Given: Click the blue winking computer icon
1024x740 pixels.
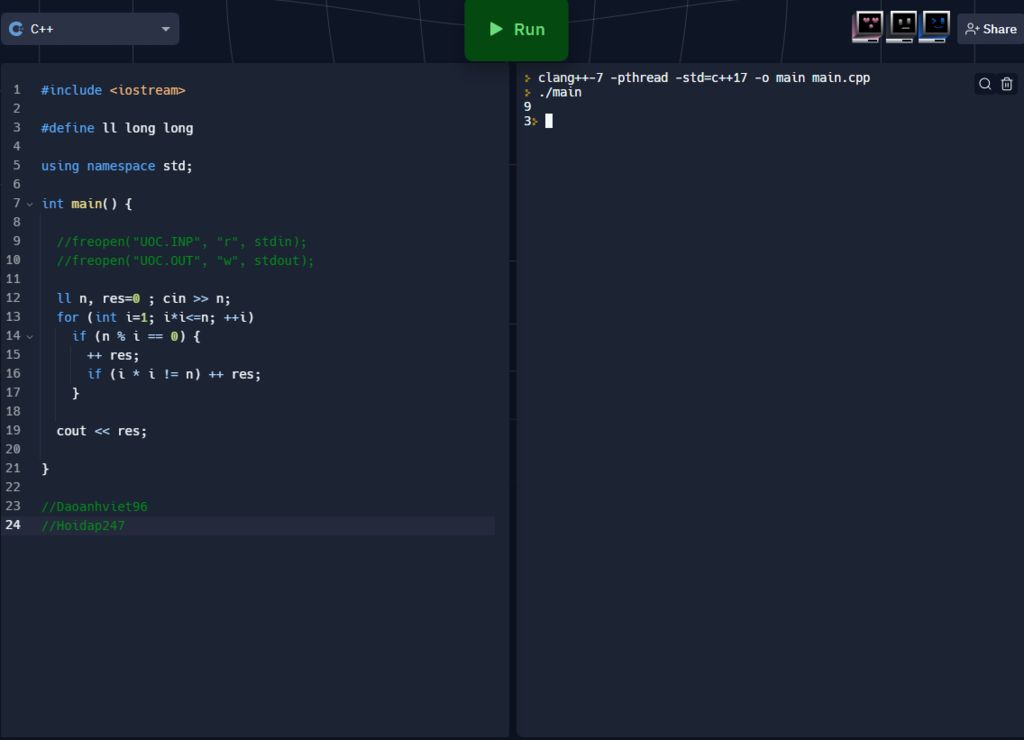Looking at the screenshot, I should pyautogui.click(x=935, y=27).
